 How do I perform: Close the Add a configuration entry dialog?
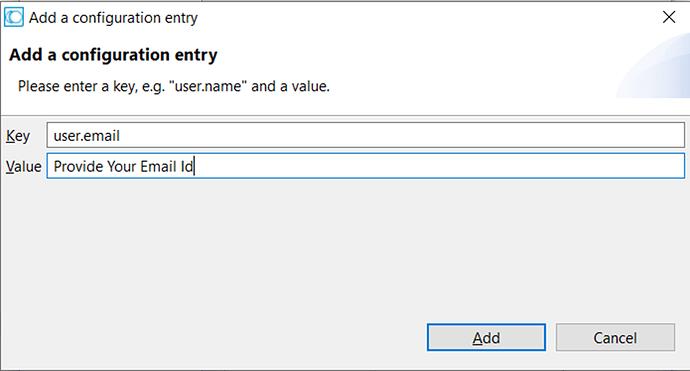coord(669,17)
